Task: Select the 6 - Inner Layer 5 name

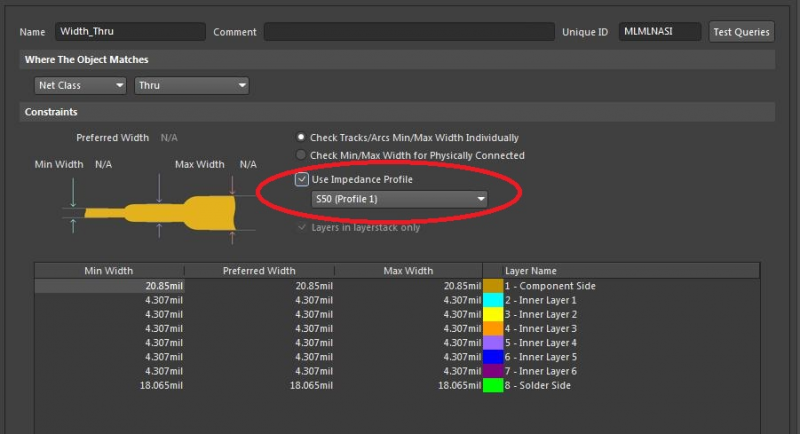Action: click(x=541, y=357)
